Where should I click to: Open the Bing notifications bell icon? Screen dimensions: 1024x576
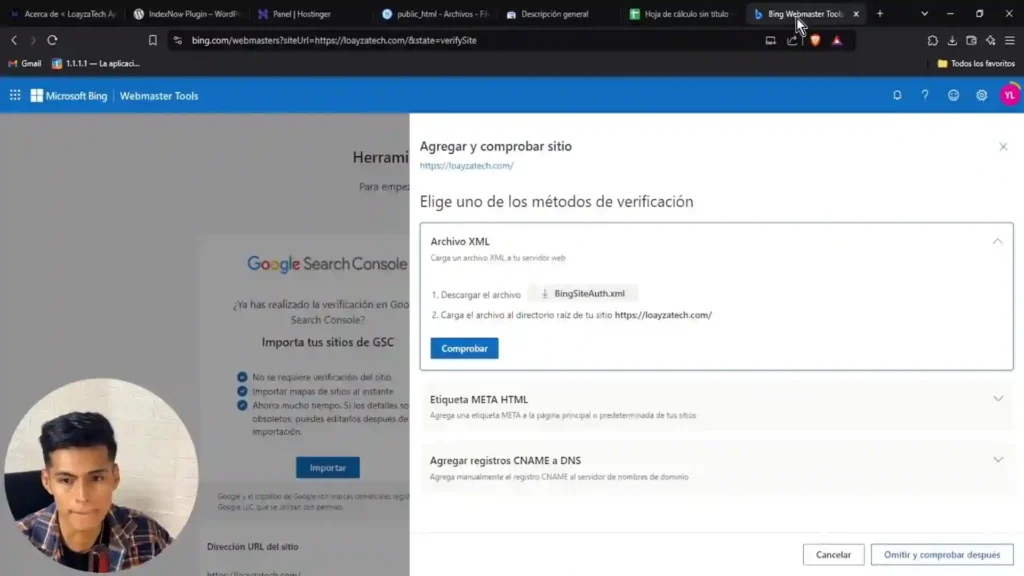(x=897, y=95)
